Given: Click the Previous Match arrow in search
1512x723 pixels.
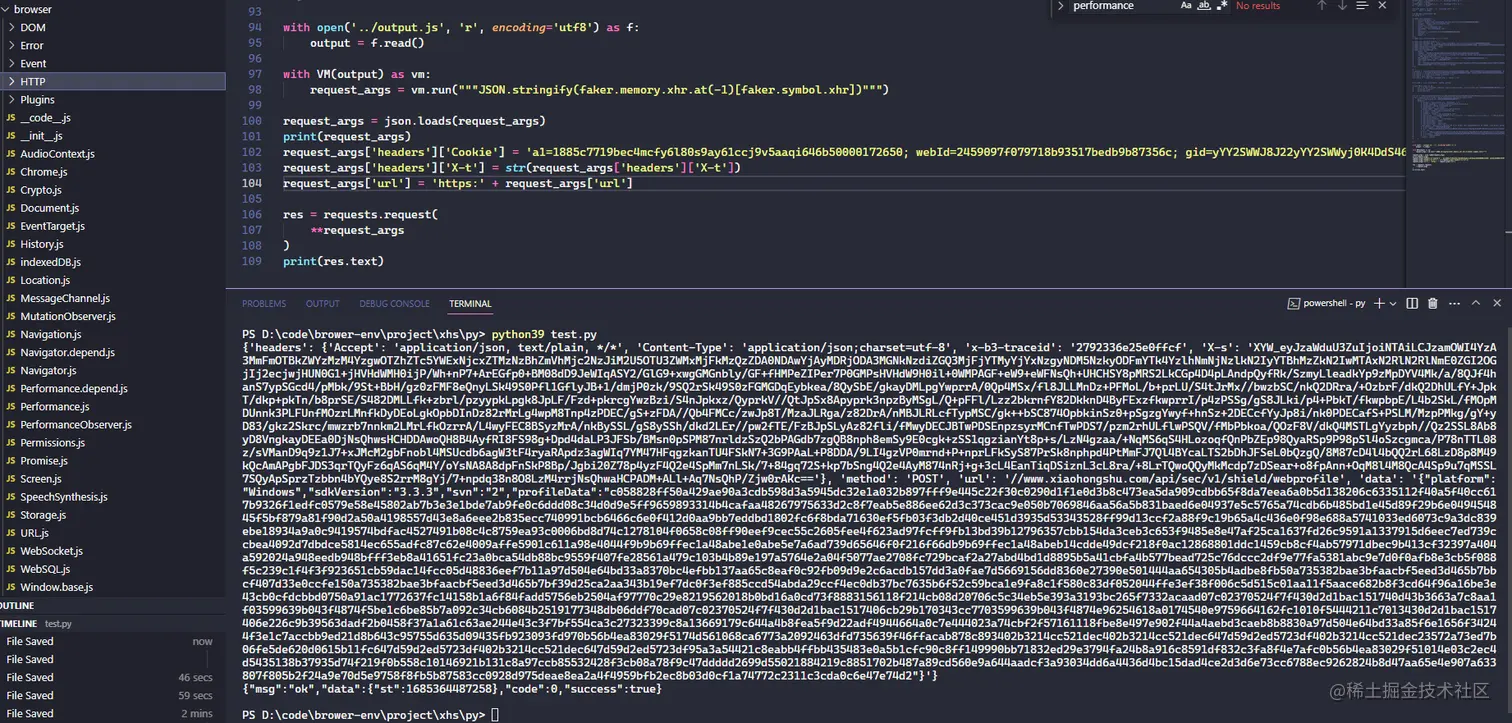Looking at the screenshot, I should click(1319, 6).
